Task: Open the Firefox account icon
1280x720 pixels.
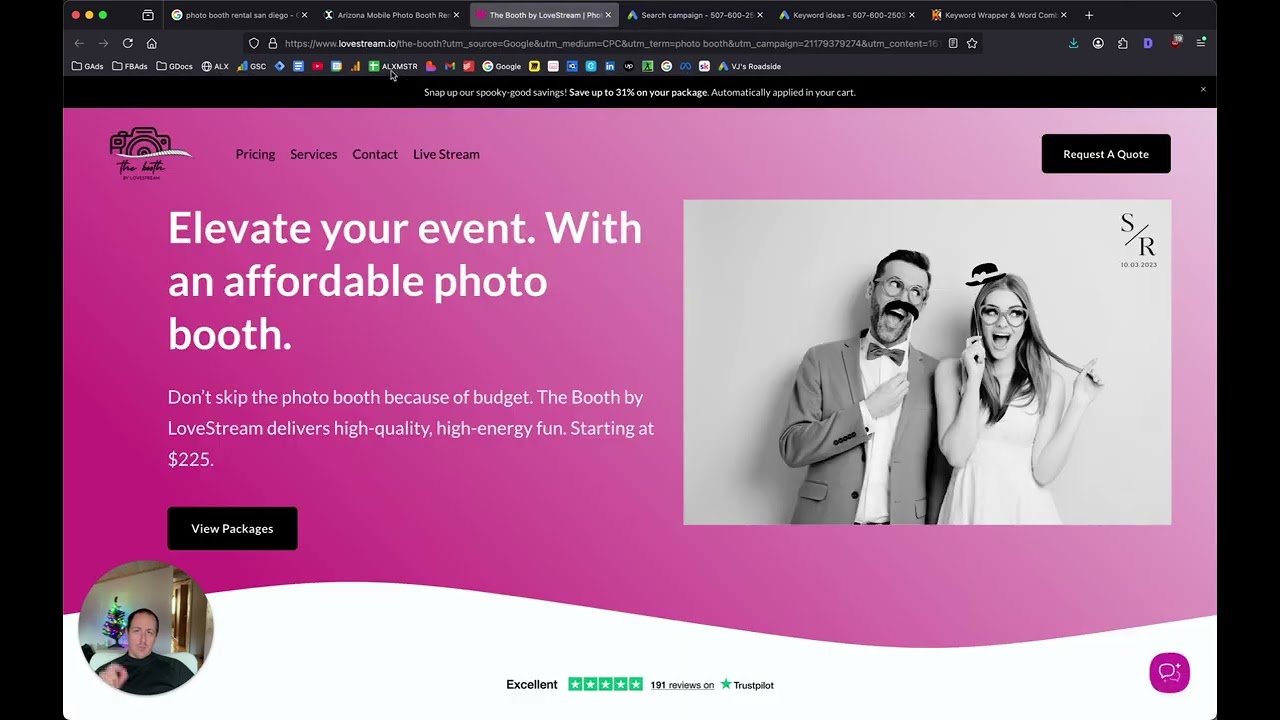Action: pos(1098,43)
